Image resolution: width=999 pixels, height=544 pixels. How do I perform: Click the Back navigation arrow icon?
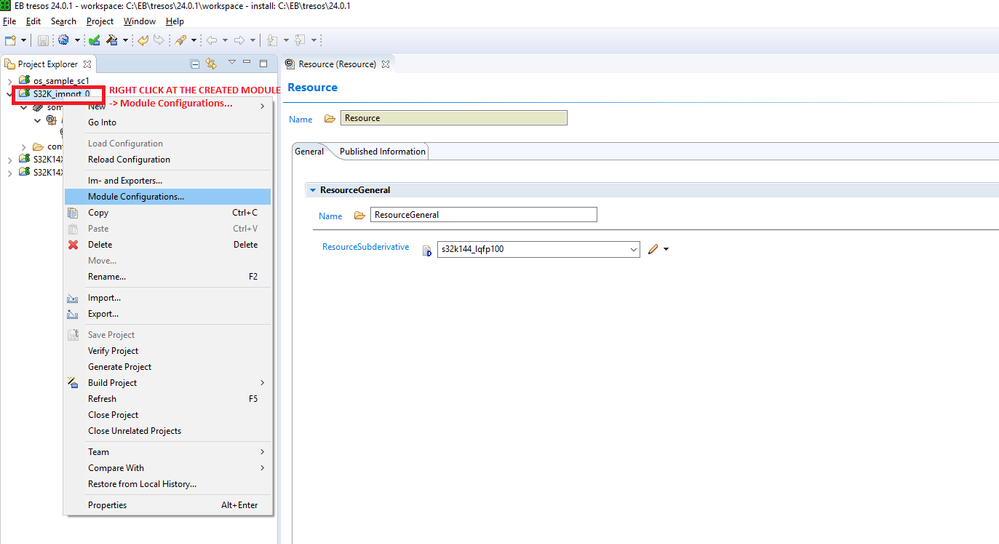pyautogui.click(x=212, y=40)
